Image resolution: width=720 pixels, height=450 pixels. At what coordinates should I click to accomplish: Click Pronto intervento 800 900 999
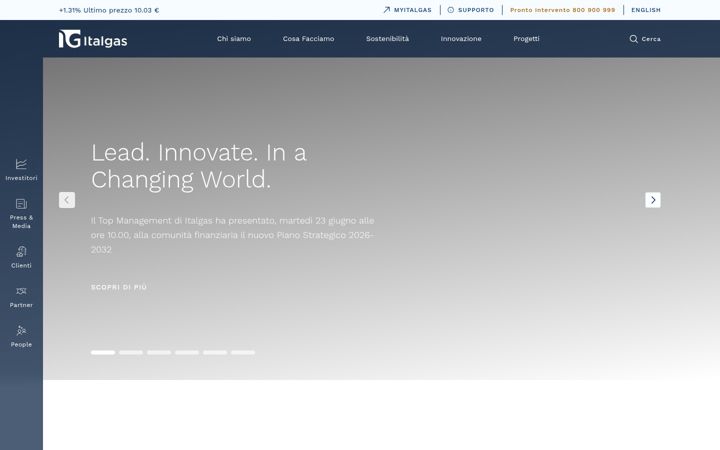point(562,10)
